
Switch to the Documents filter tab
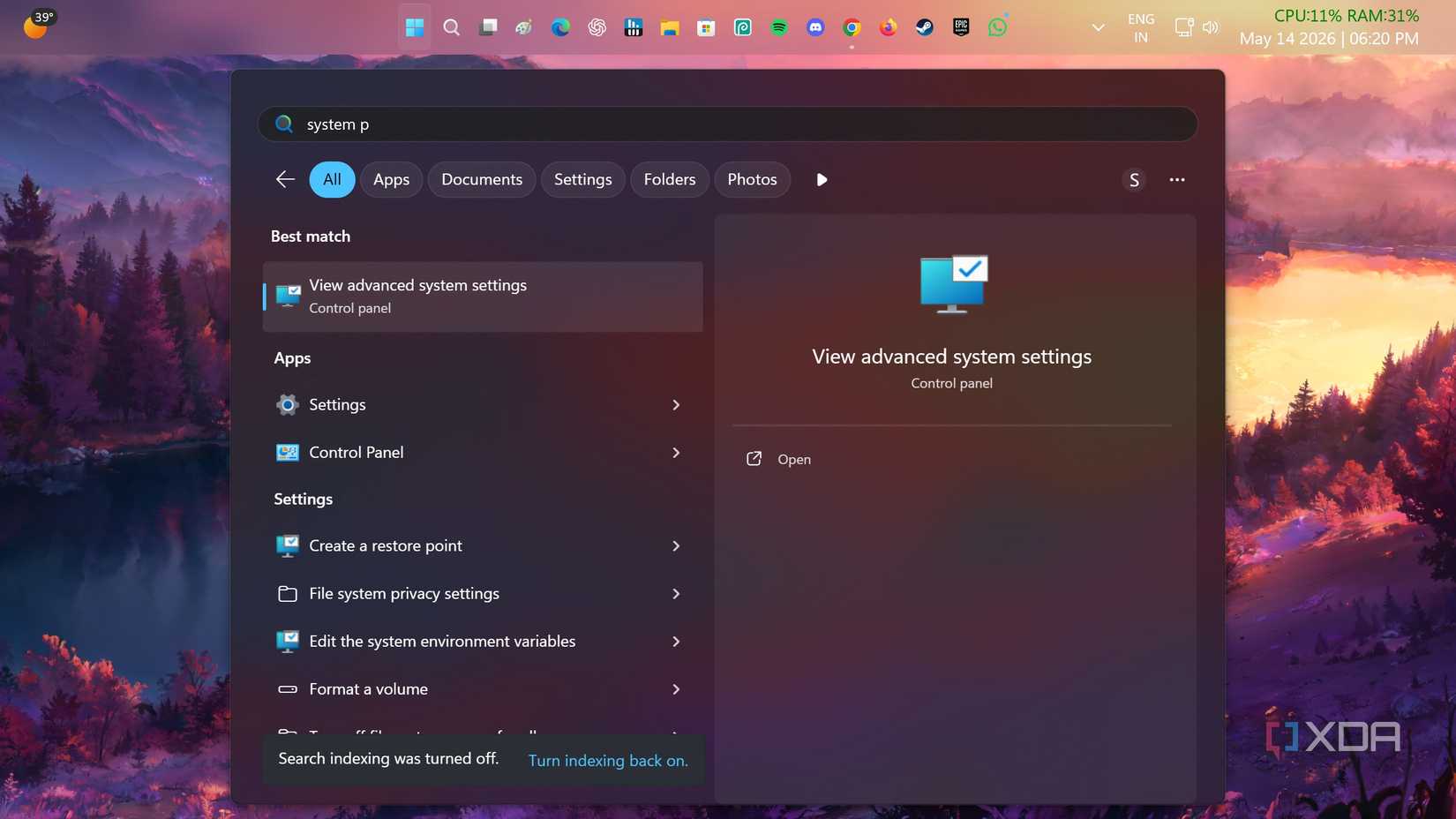[x=482, y=179]
